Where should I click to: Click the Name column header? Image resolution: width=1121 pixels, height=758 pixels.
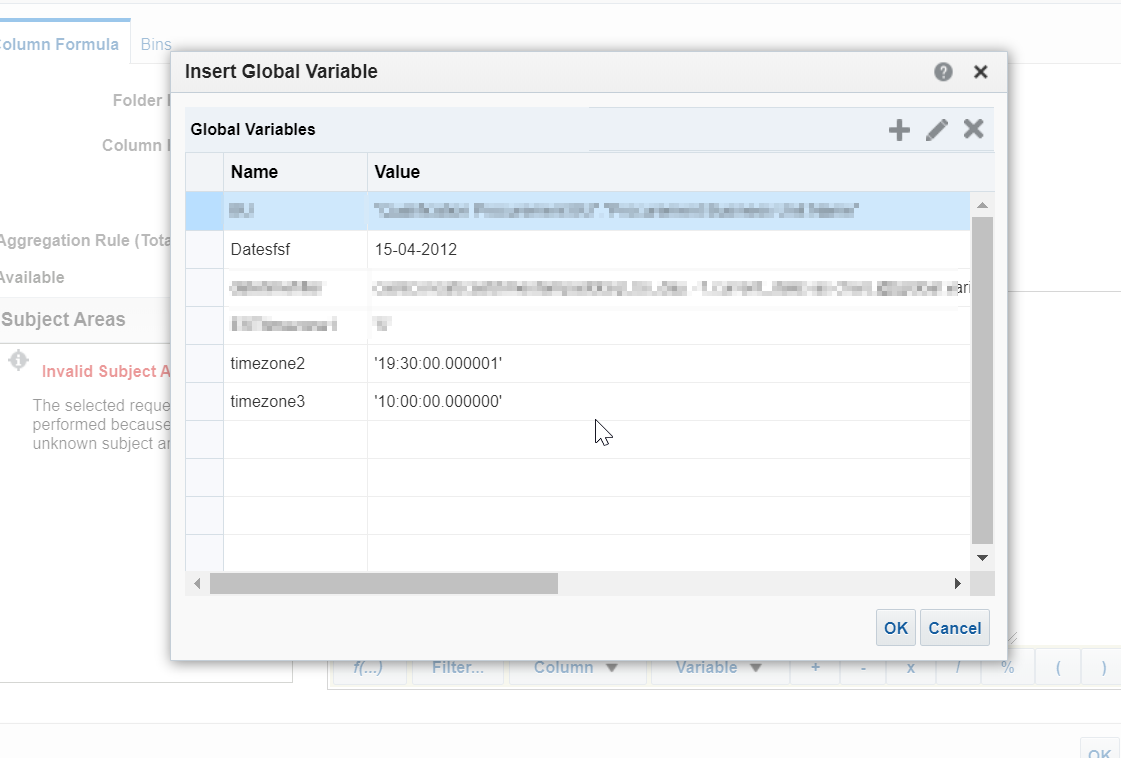[295, 172]
